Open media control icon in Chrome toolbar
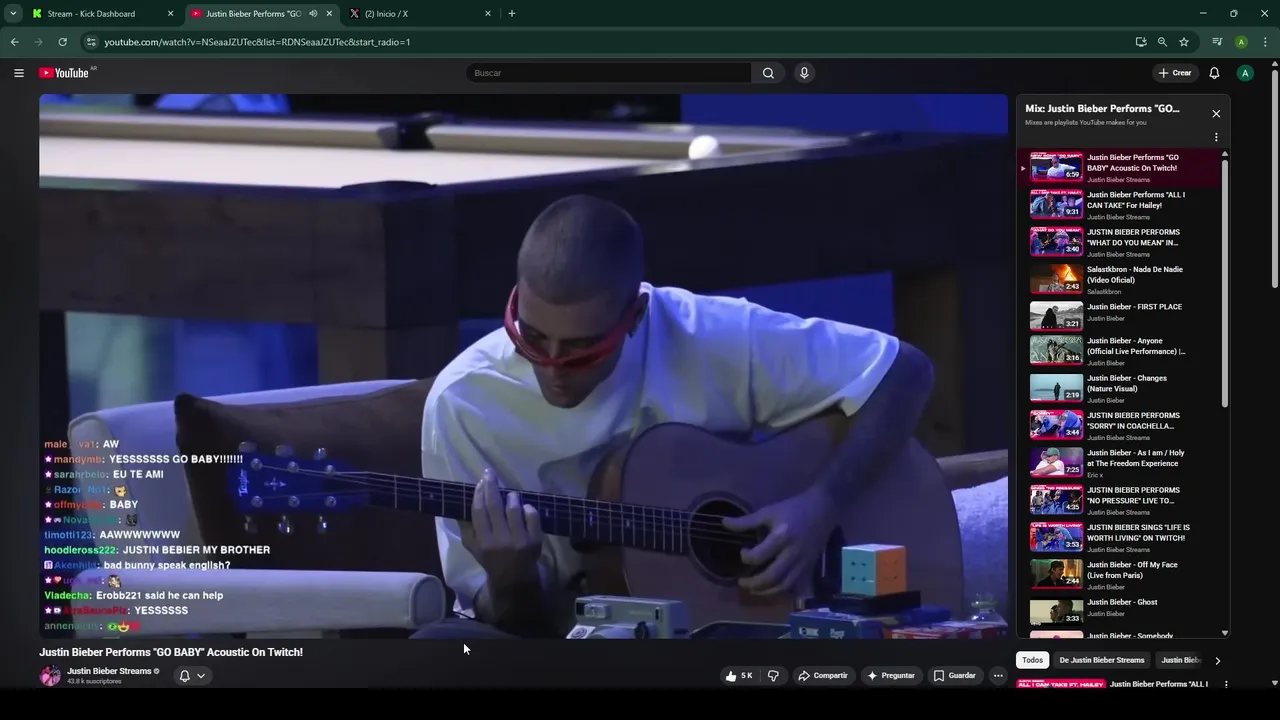The image size is (1280, 720). 1217,42
